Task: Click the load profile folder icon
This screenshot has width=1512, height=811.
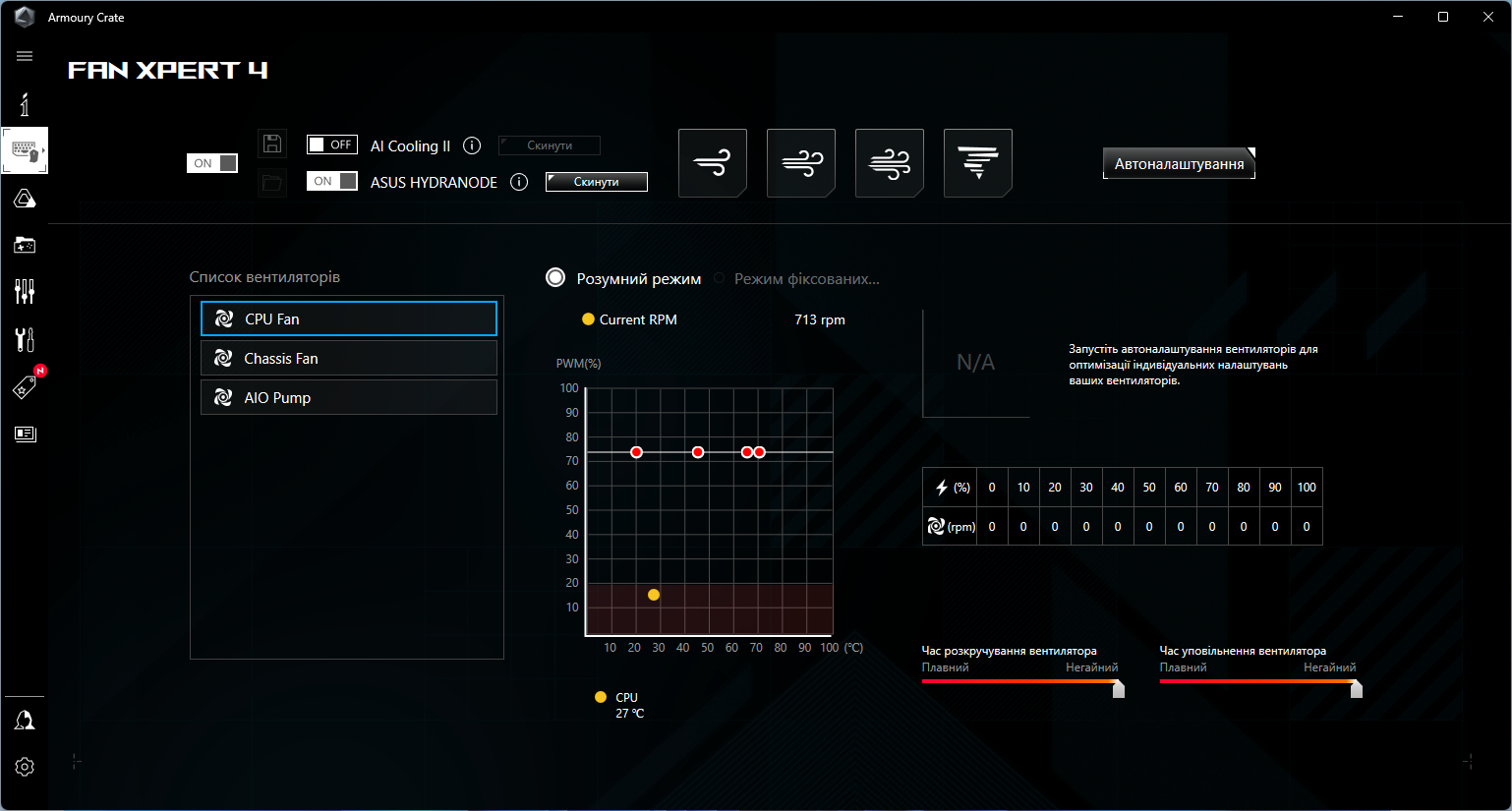Action: [272, 183]
